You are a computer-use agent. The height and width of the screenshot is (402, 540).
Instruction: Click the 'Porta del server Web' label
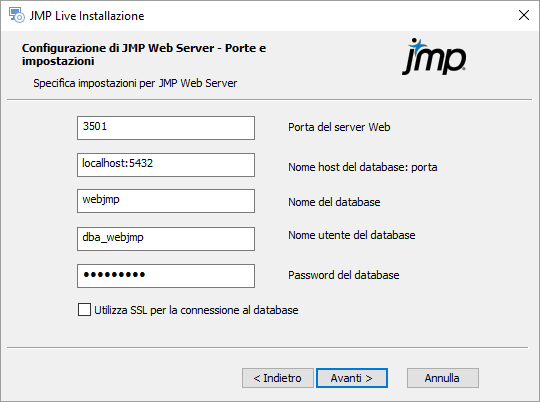[339, 127]
